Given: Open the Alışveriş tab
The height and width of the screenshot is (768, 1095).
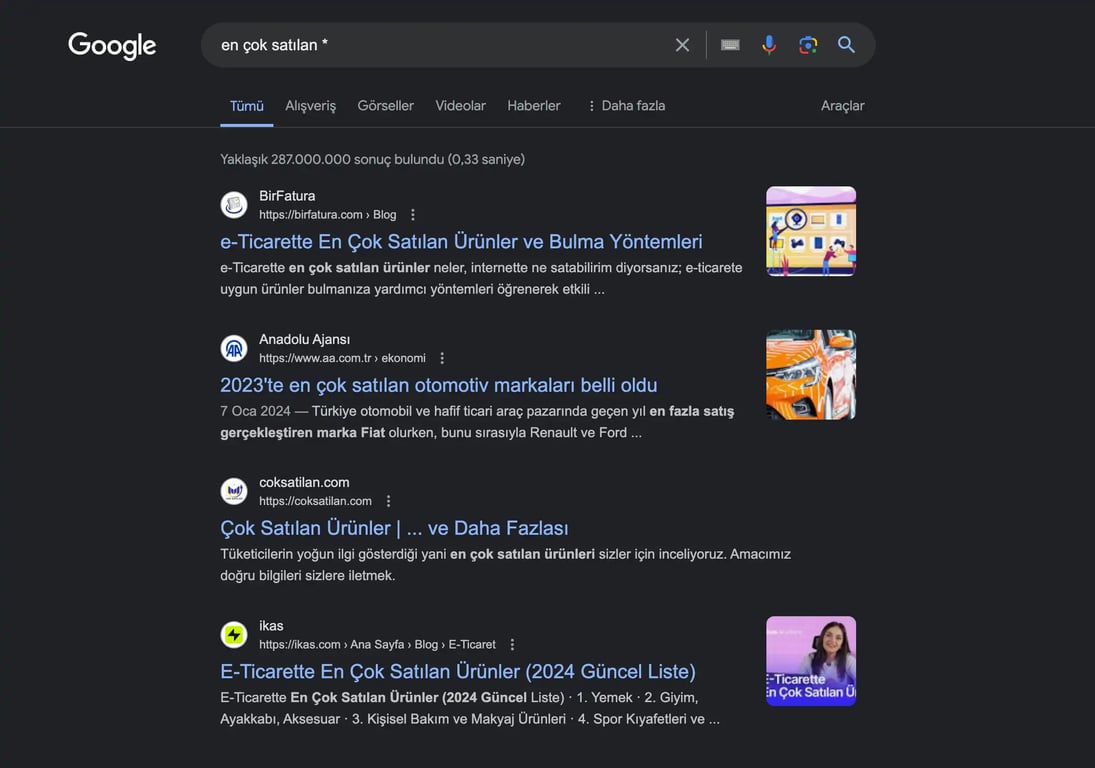Looking at the screenshot, I should [310, 105].
